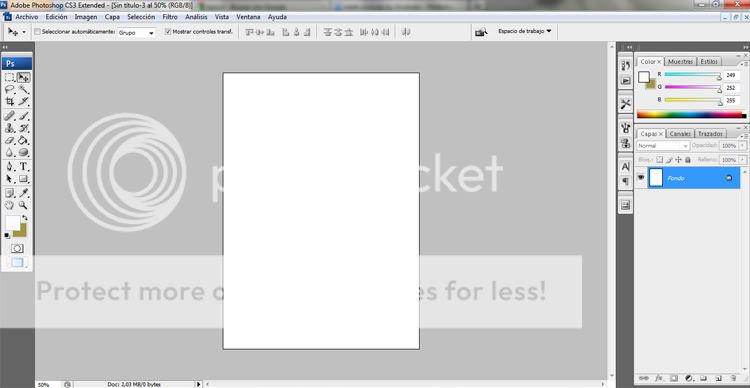
Task: Open the History panel icon
Action: point(625,66)
